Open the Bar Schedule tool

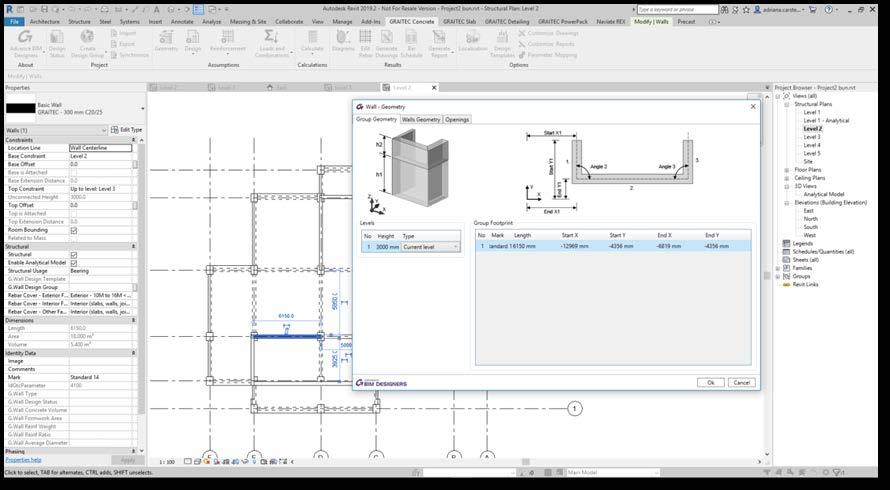click(412, 44)
